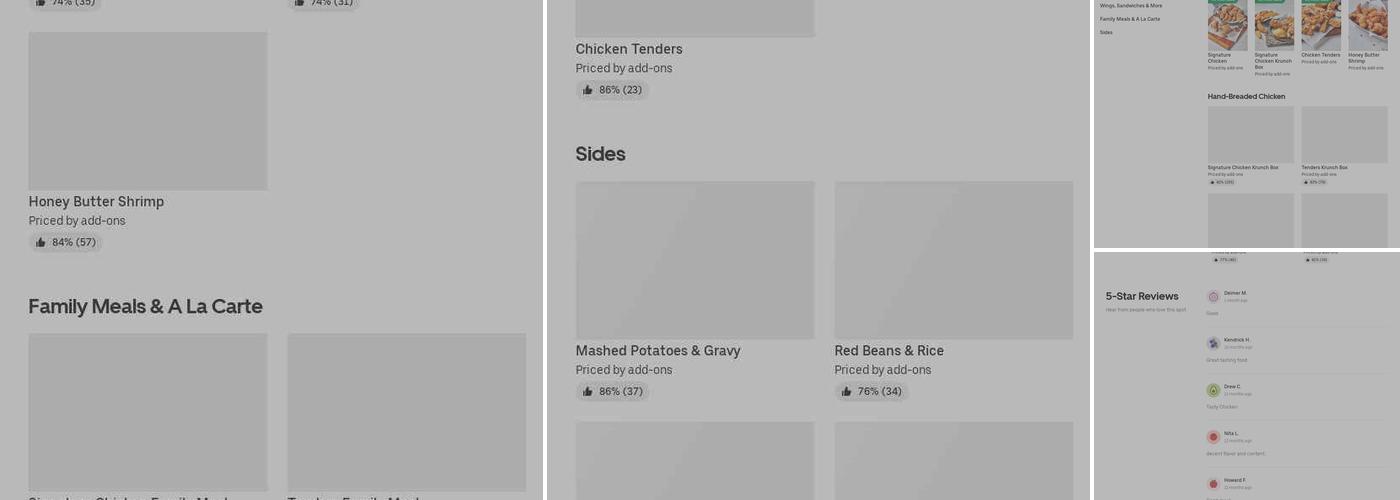Click thumbs-up icon beside 86% (23) rating
Screen dimensions: 1400x500
point(588,90)
